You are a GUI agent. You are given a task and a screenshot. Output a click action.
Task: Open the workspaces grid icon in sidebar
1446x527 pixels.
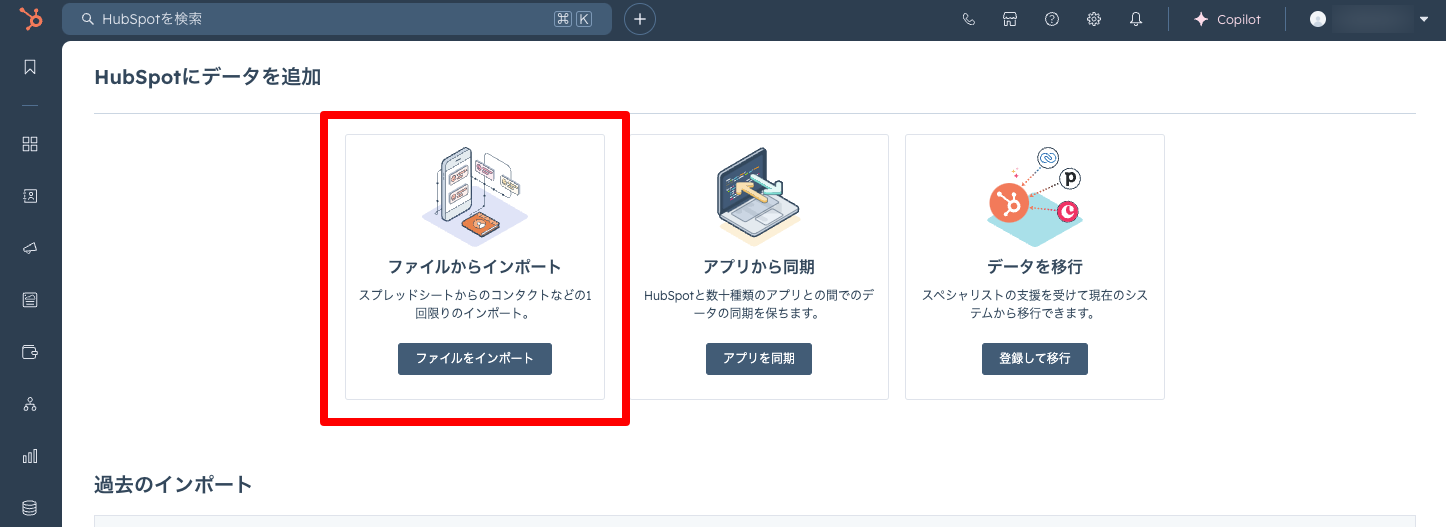pos(30,144)
